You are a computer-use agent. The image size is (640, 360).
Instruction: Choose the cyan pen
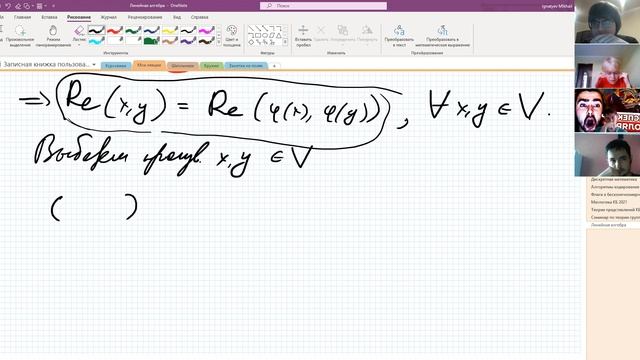point(97,40)
